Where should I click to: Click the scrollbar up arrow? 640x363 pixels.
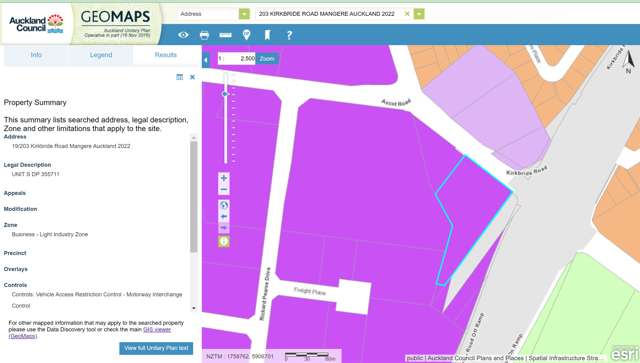point(194,138)
